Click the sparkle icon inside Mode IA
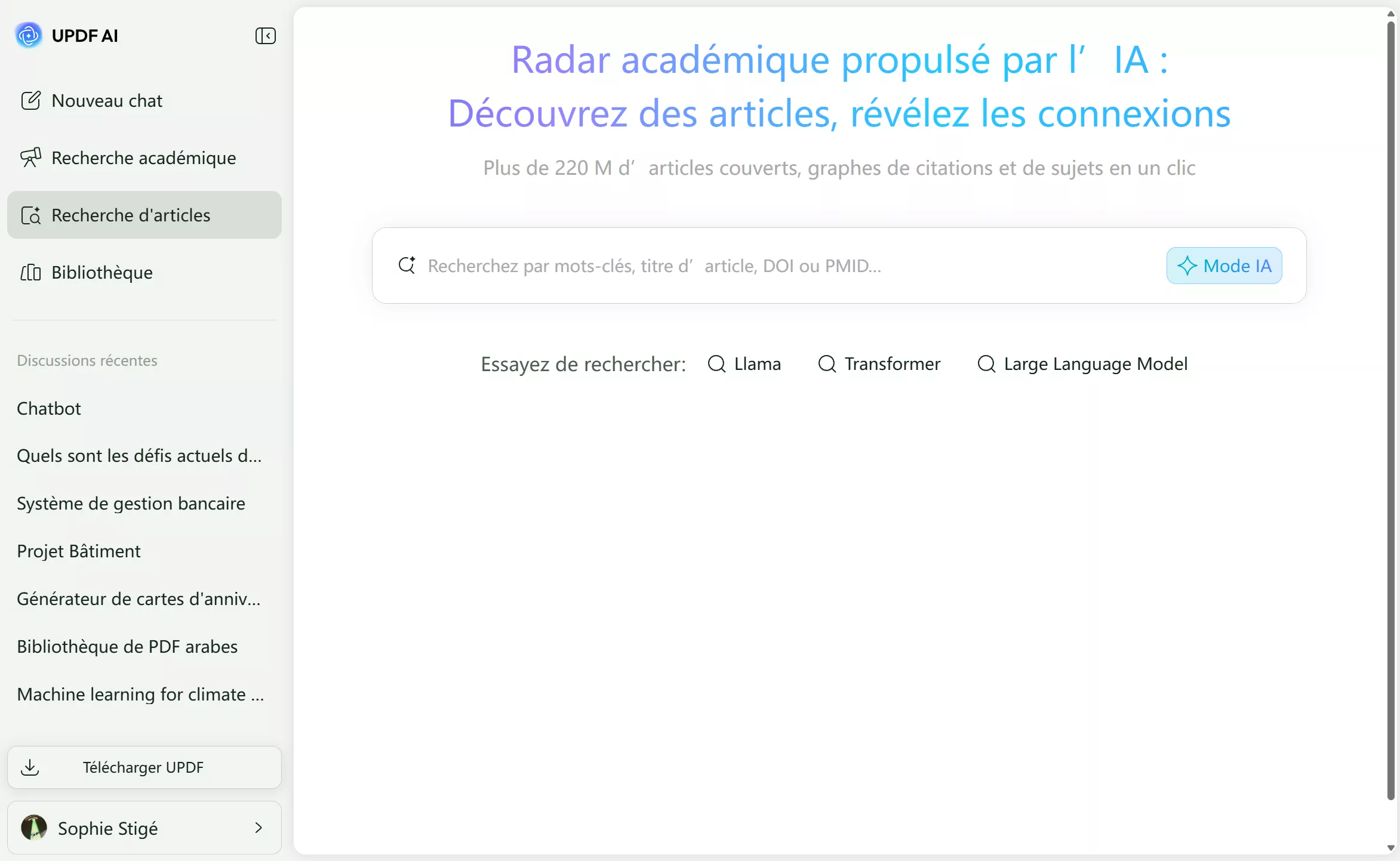 tap(1189, 266)
